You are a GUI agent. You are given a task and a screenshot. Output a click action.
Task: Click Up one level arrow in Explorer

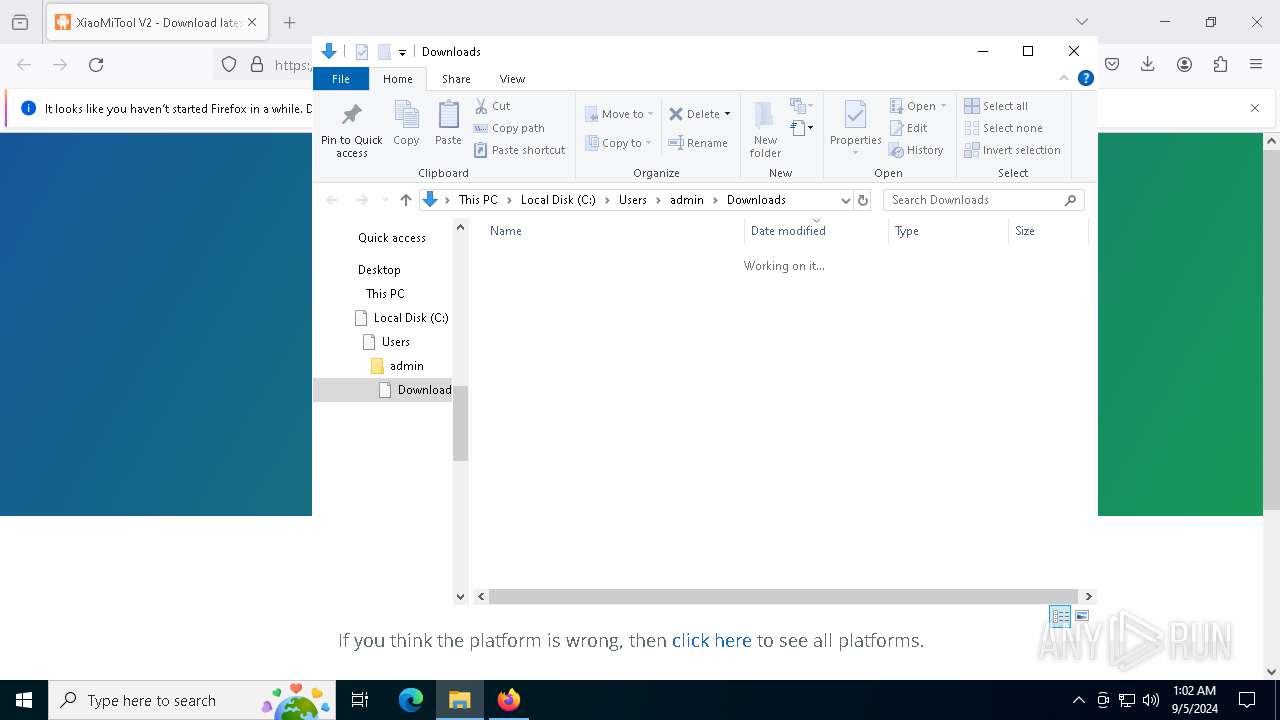405,200
